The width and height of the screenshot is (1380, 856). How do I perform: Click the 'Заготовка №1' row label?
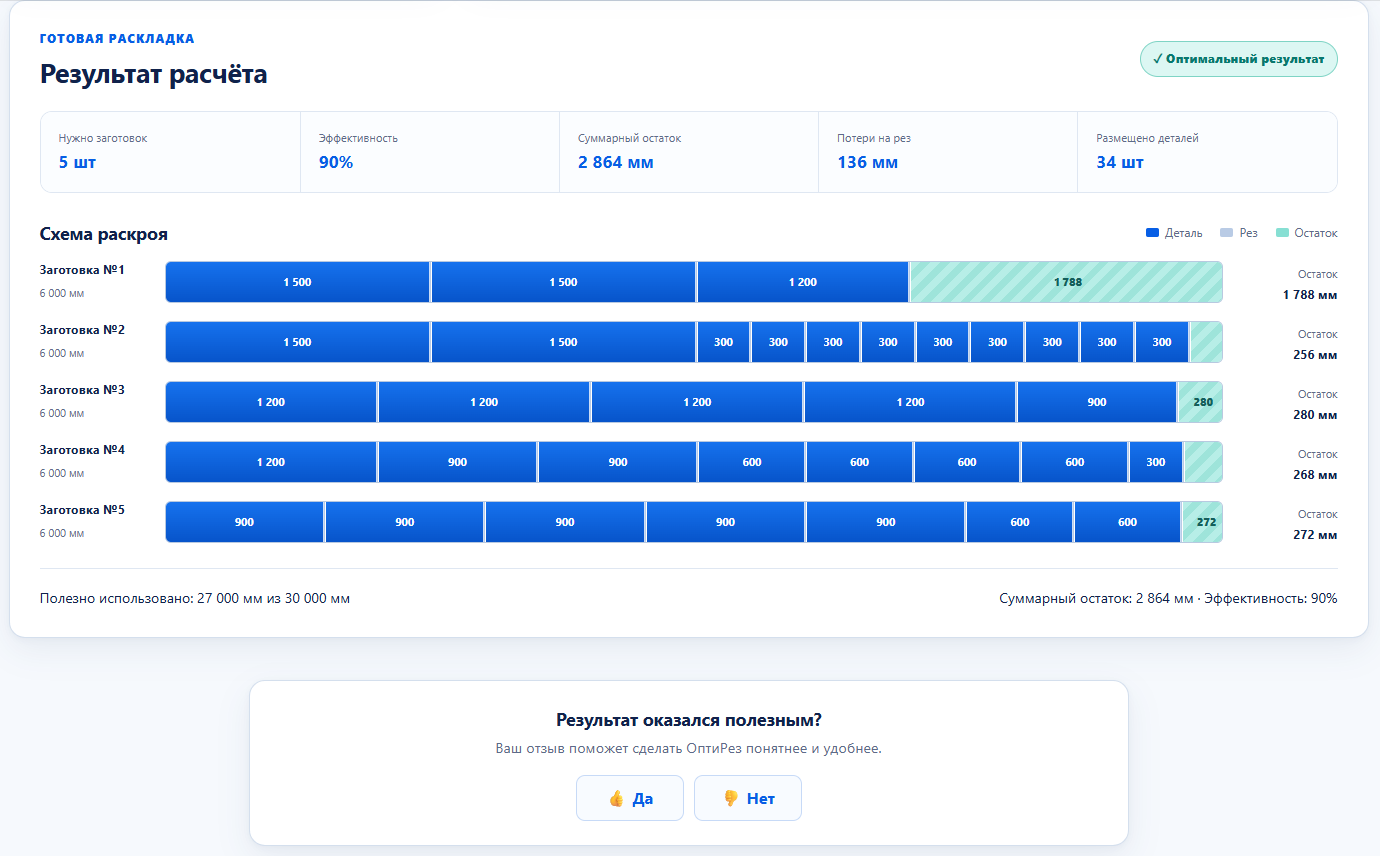click(82, 270)
